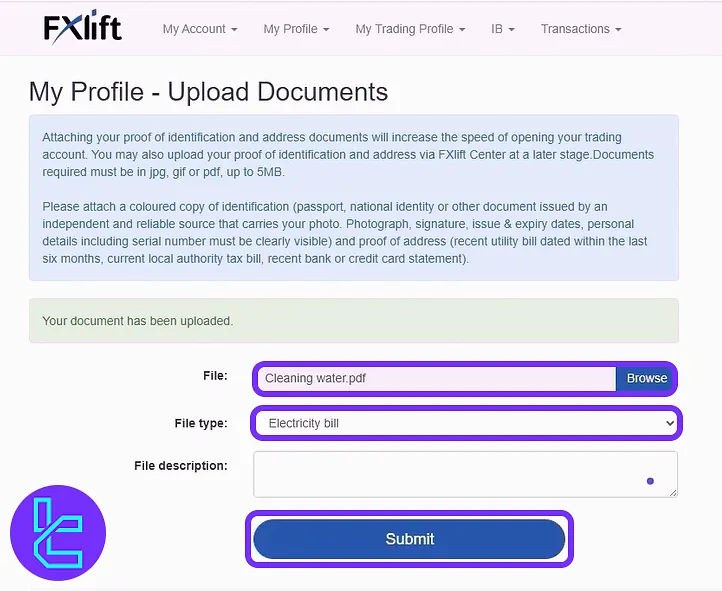Image resolution: width=722 pixels, height=591 pixels.
Task: Click the Submit button
Action: [409, 539]
